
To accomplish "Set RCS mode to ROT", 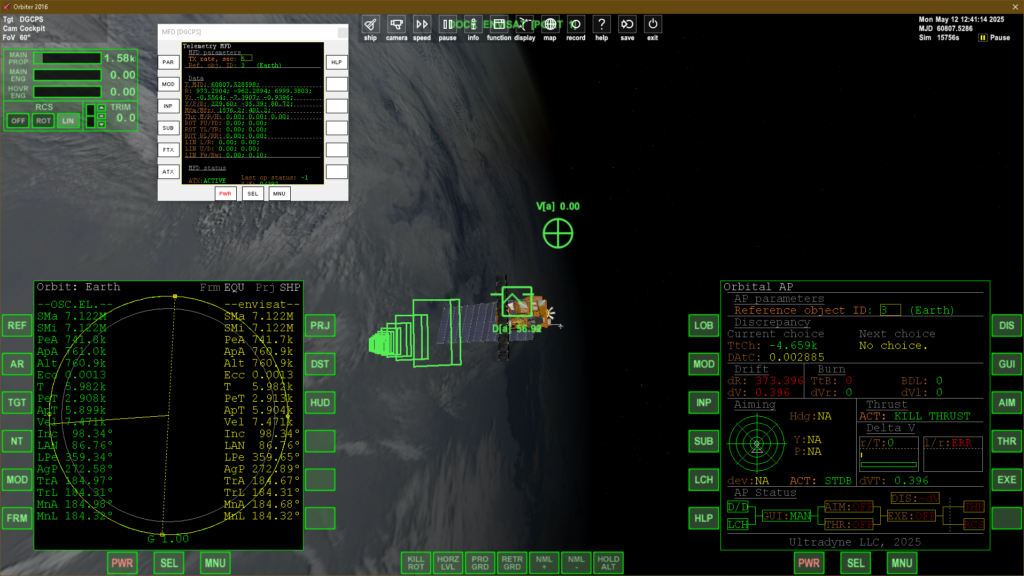I will pos(43,121).
